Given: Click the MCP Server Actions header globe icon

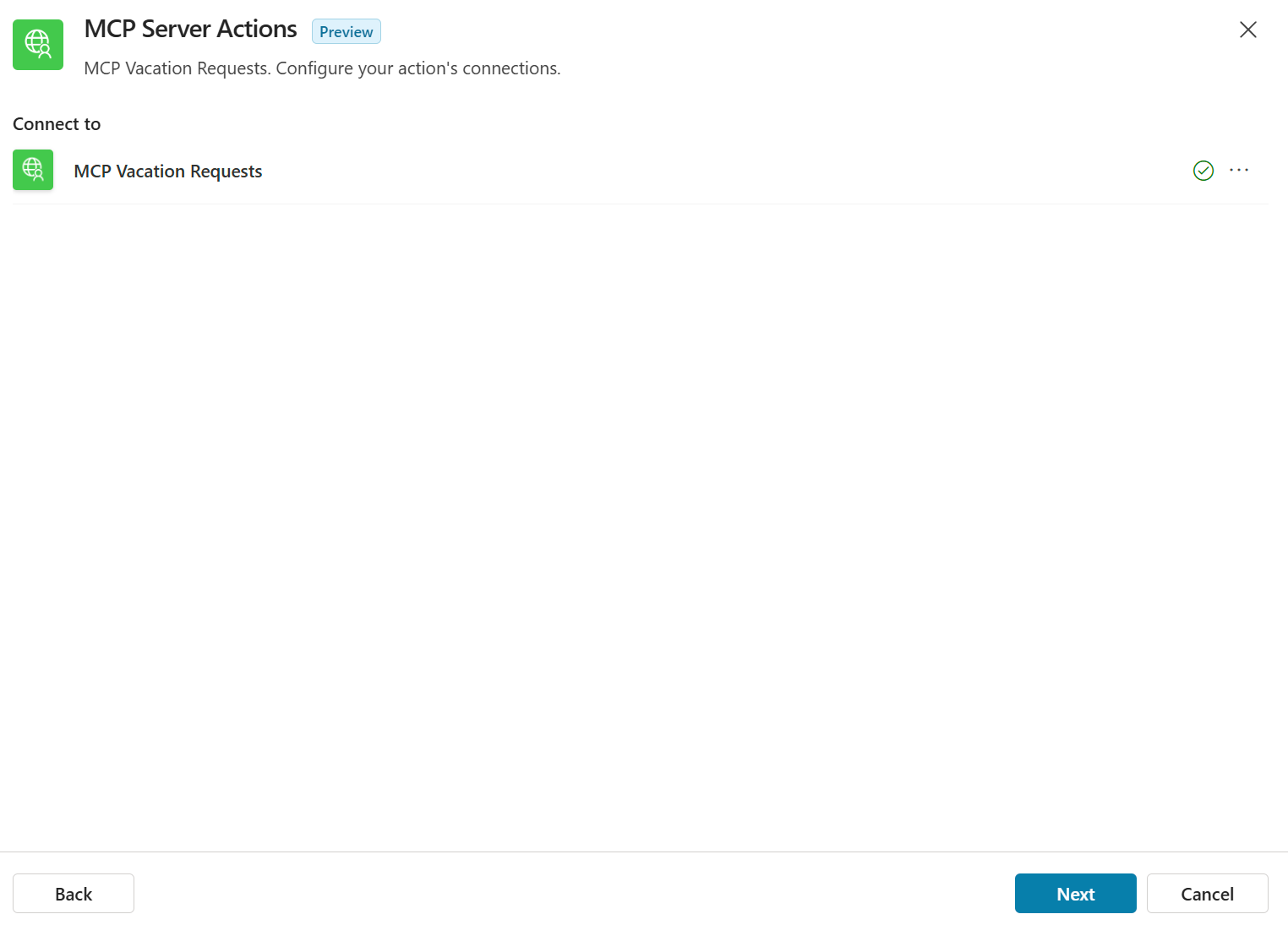Looking at the screenshot, I should click(38, 45).
